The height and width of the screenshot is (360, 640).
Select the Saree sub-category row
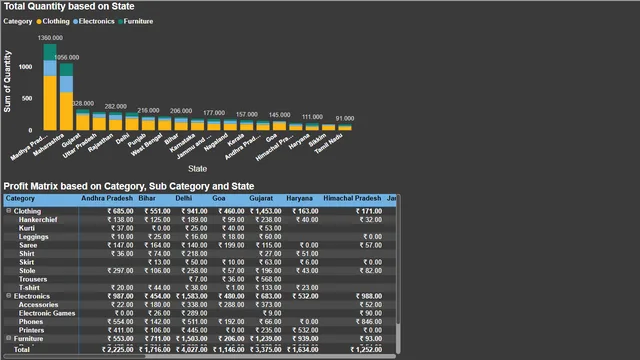[x=28, y=245]
